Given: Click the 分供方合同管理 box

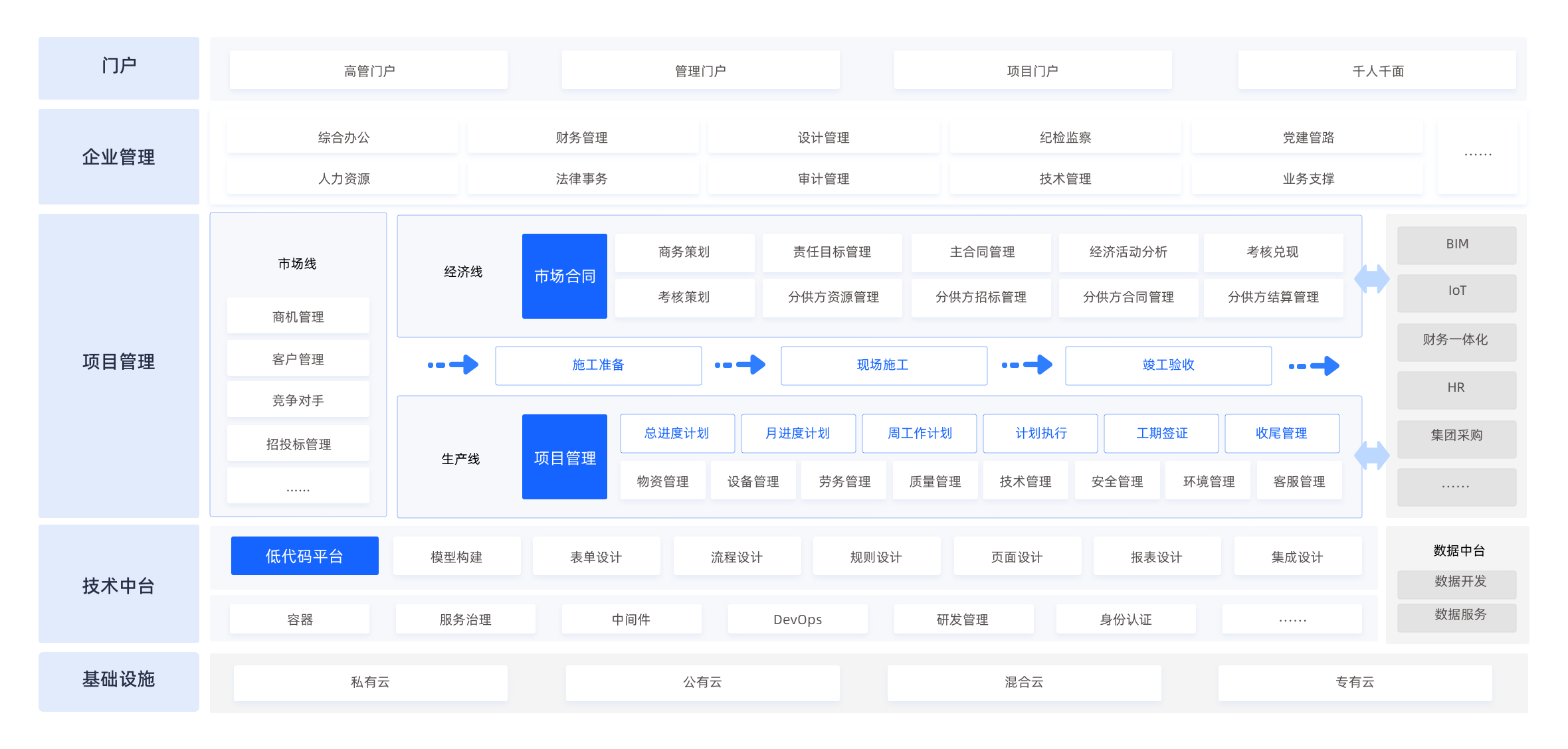Looking at the screenshot, I should [x=1128, y=297].
